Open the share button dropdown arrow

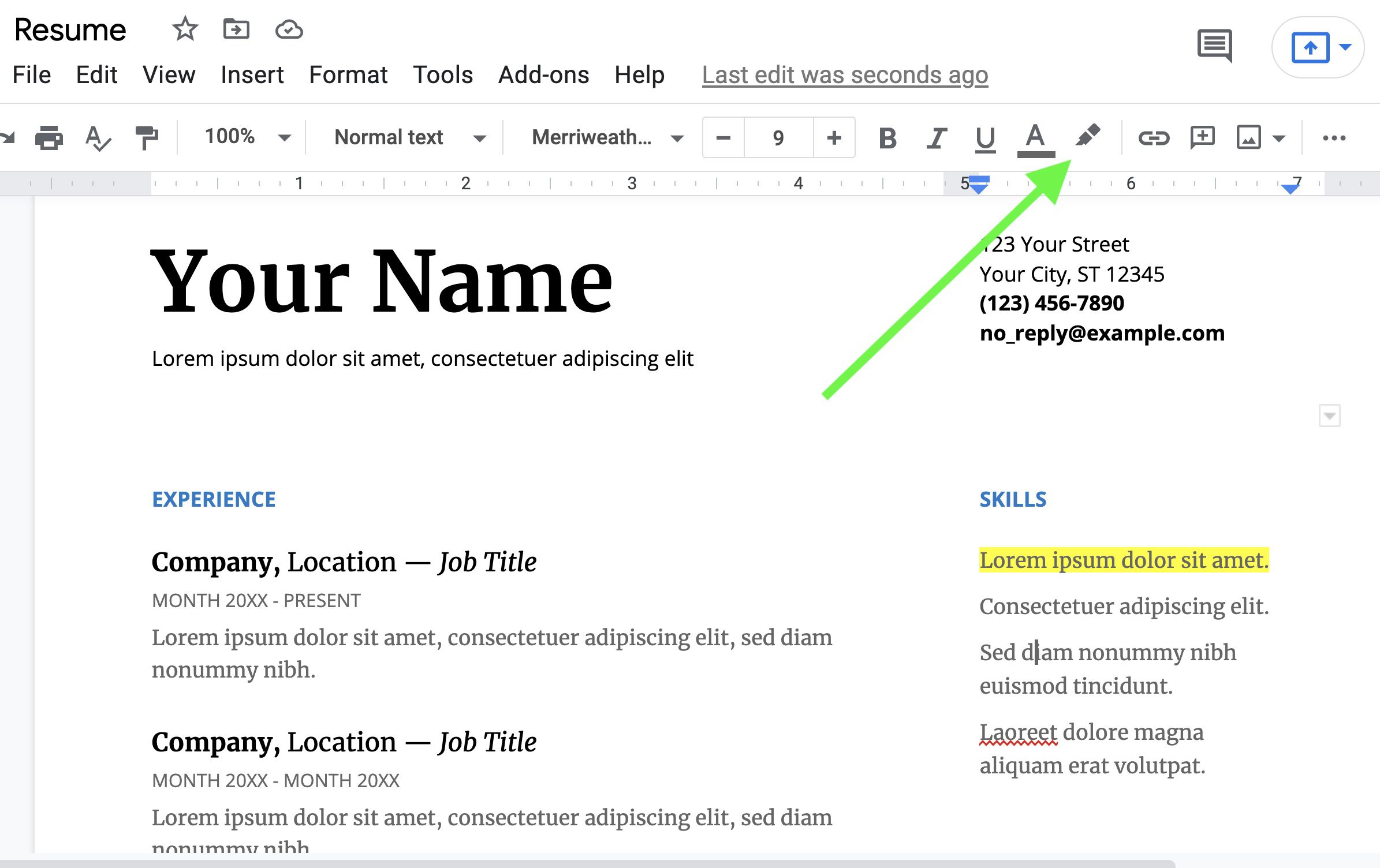(1346, 47)
